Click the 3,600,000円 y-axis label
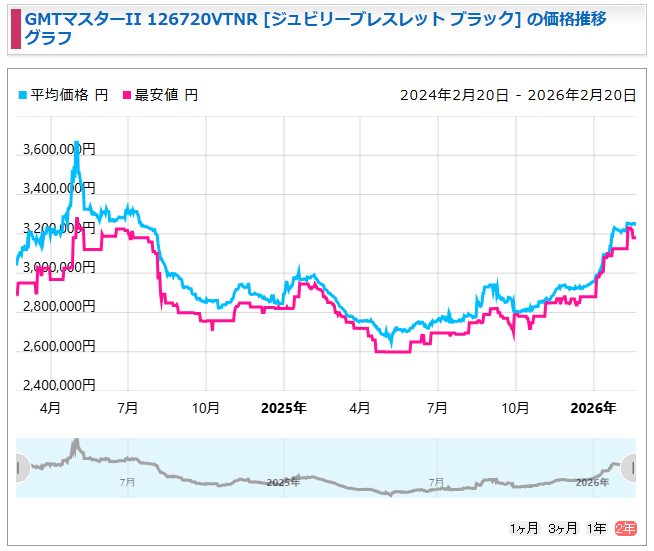Viewport: 654px width, 551px height. pos(58,150)
